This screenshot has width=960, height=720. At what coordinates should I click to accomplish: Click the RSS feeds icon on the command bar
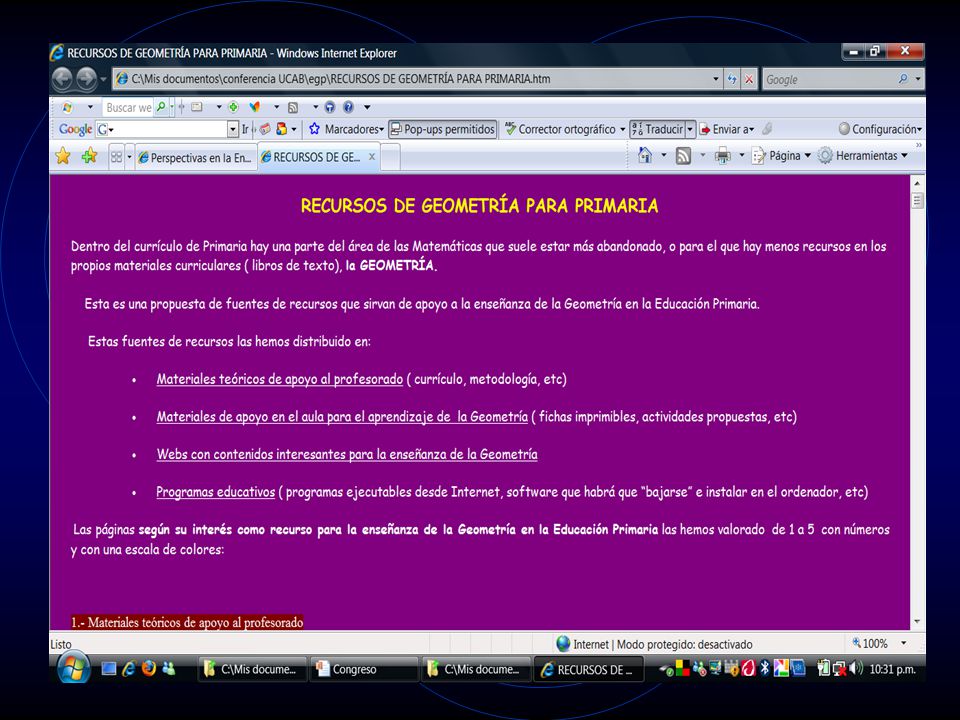pyautogui.click(x=683, y=156)
